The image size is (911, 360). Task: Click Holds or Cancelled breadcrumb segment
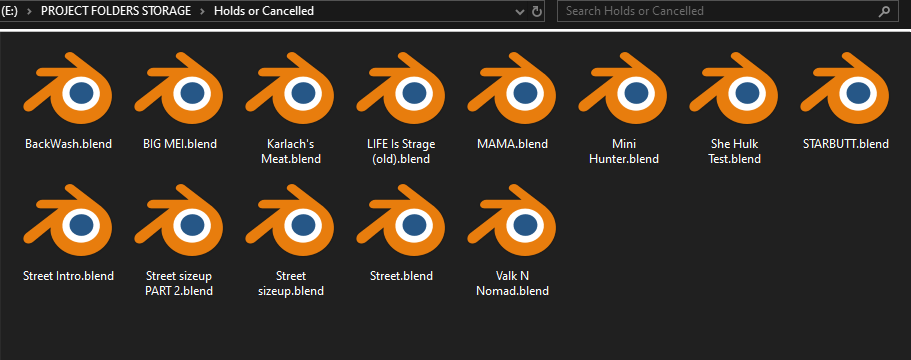coord(264,11)
